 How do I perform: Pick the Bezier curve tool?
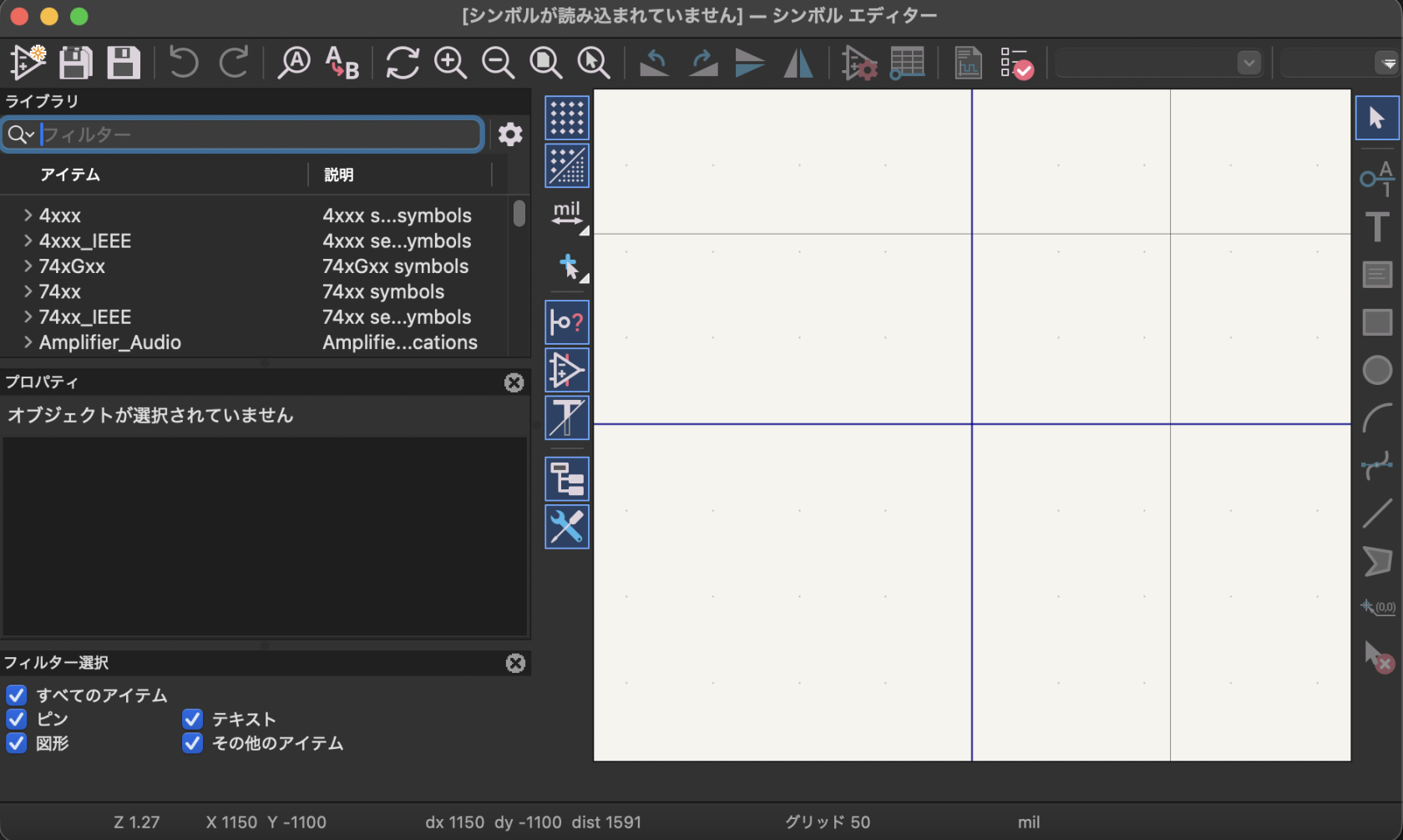point(1377,465)
